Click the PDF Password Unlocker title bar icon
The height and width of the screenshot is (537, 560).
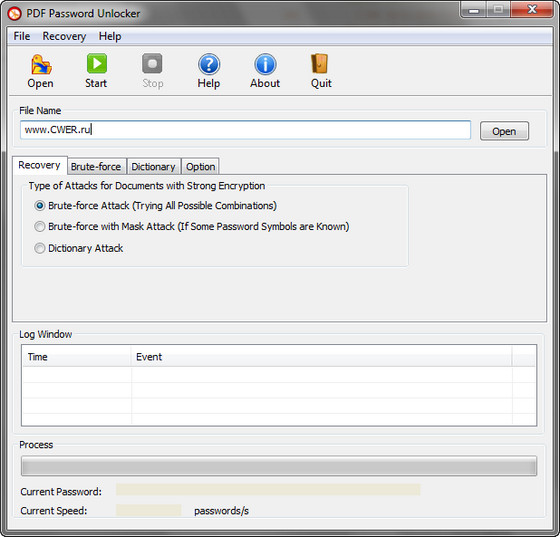[15, 14]
